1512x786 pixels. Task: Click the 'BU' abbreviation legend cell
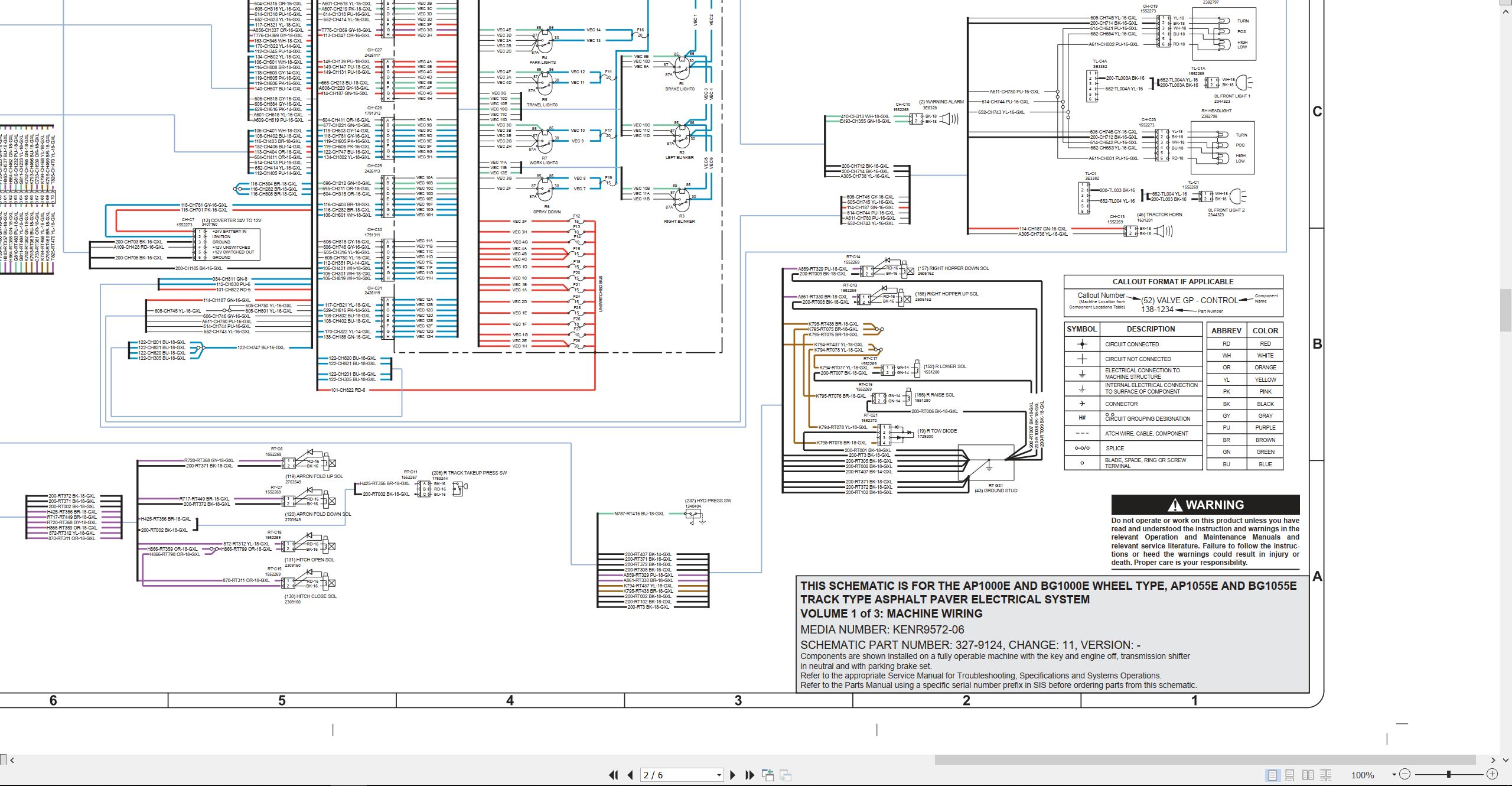(x=1226, y=465)
